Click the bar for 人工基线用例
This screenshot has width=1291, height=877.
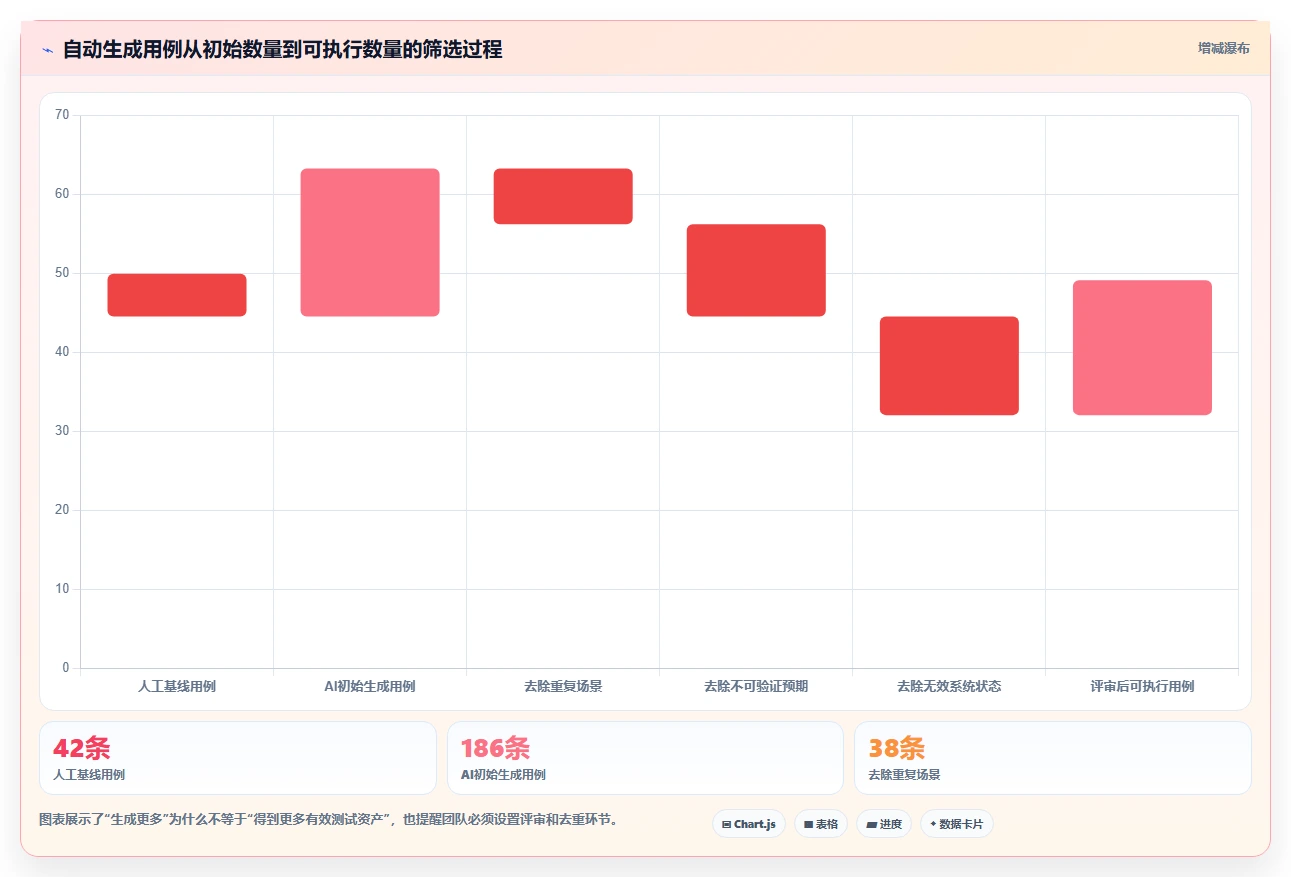(x=177, y=295)
